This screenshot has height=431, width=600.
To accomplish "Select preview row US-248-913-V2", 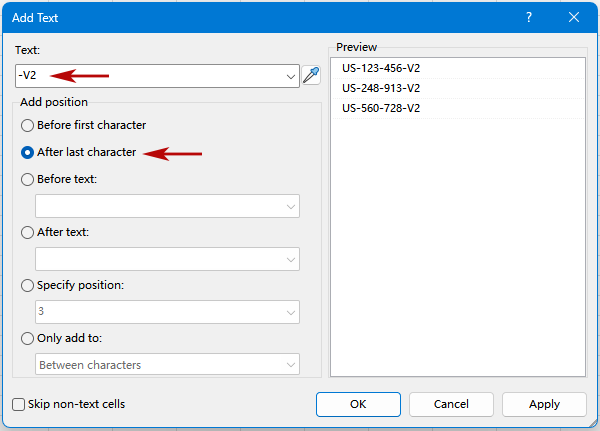I will [458, 88].
